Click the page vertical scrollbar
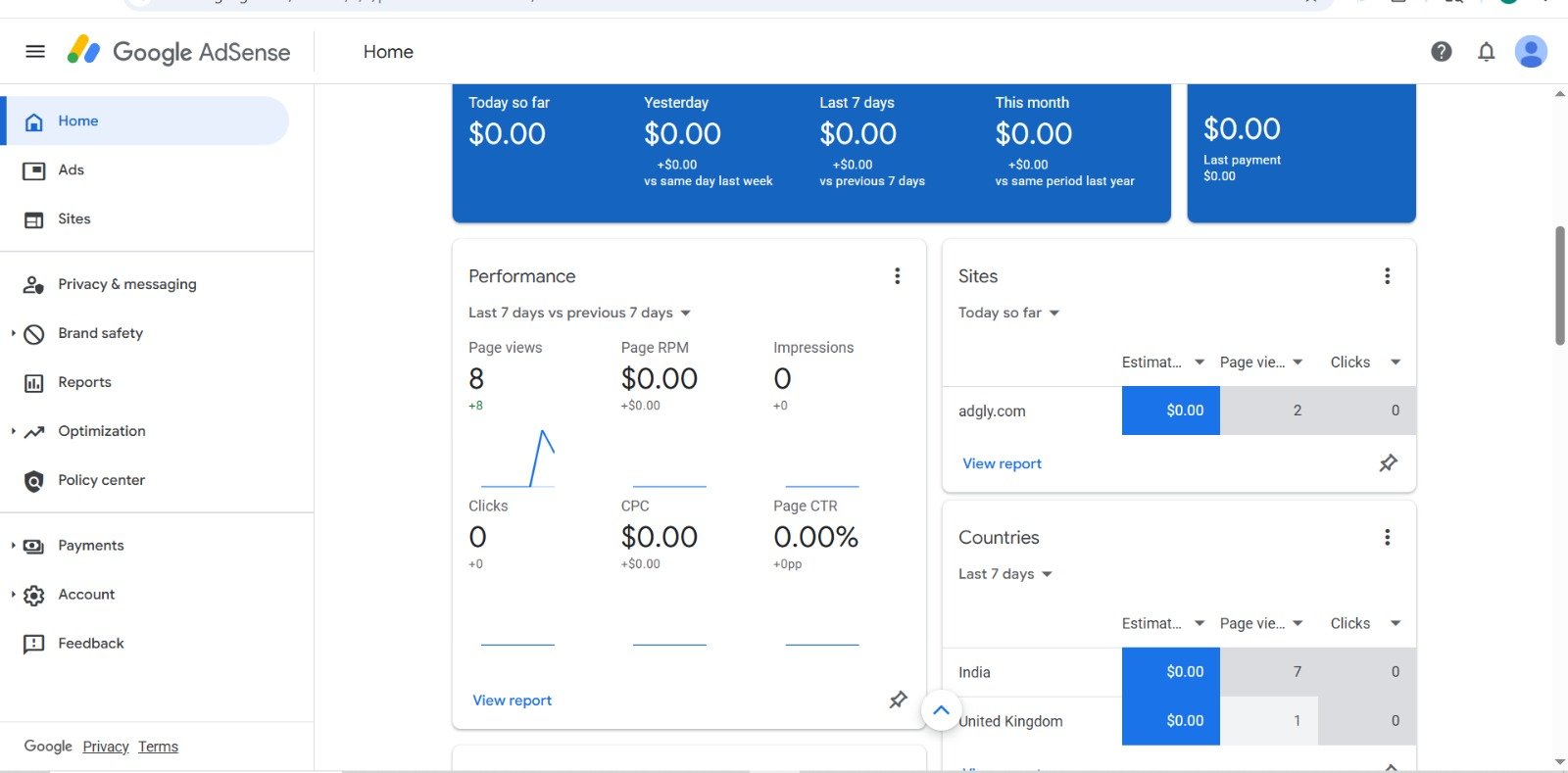The width and height of the screenshot is (1568, 773). (1559, 286)
